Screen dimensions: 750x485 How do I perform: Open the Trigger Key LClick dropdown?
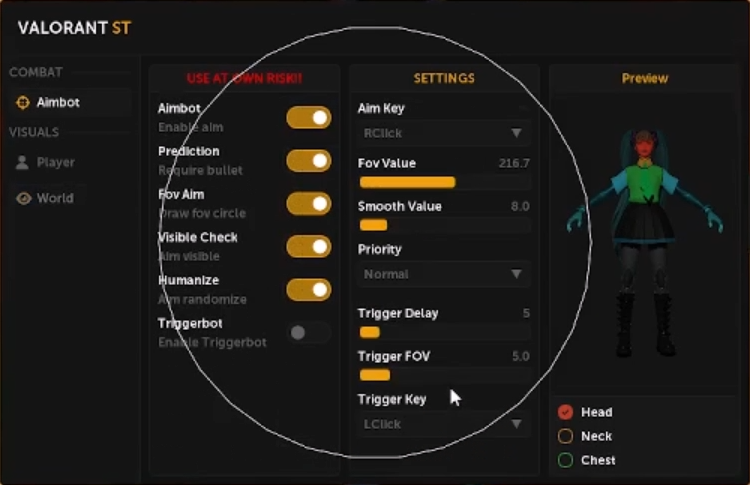[x=444, y=424]
